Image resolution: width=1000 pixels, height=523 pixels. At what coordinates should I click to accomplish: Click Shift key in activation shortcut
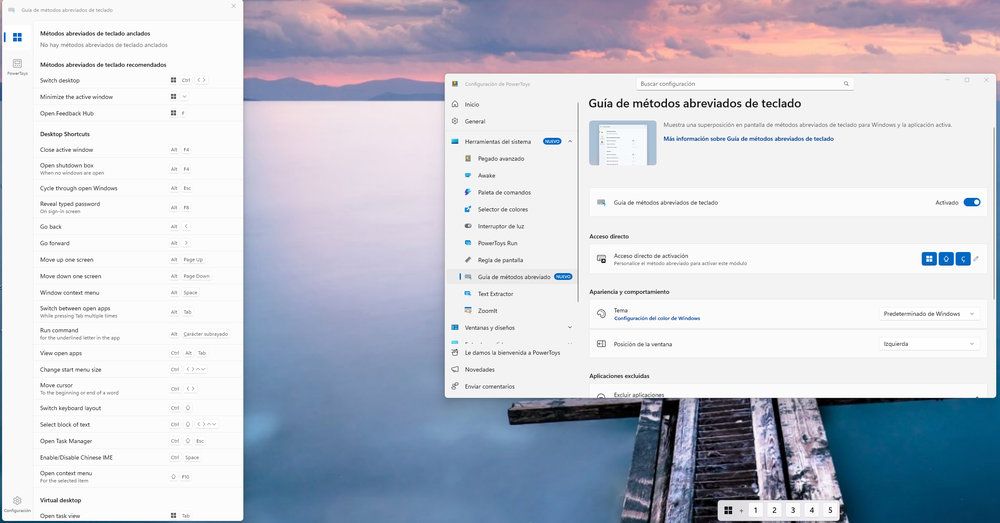pyautogui.click(x=946, y=258)
